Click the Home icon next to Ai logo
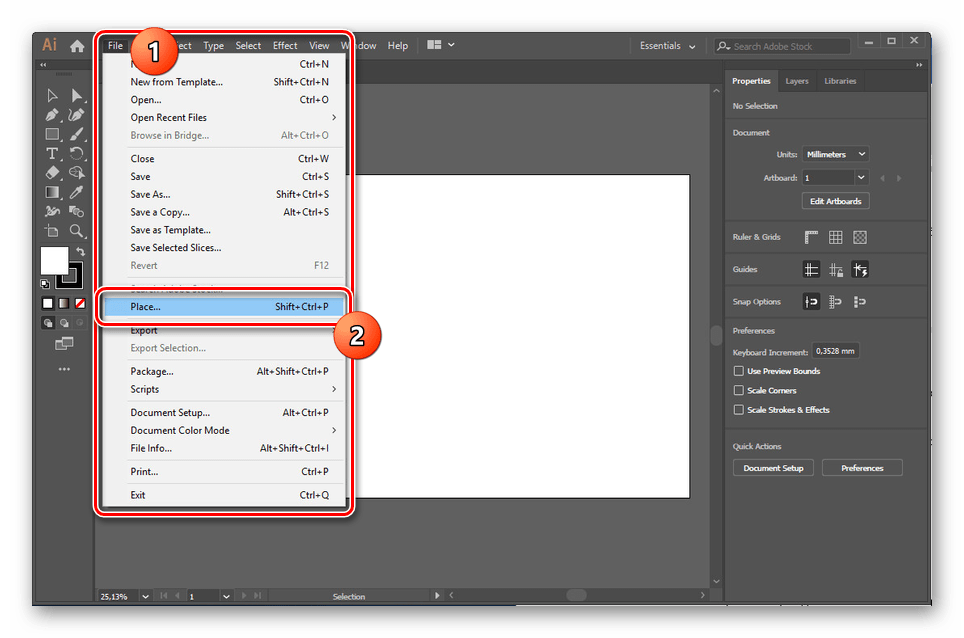The image size is (964, 638). point(77,46)
